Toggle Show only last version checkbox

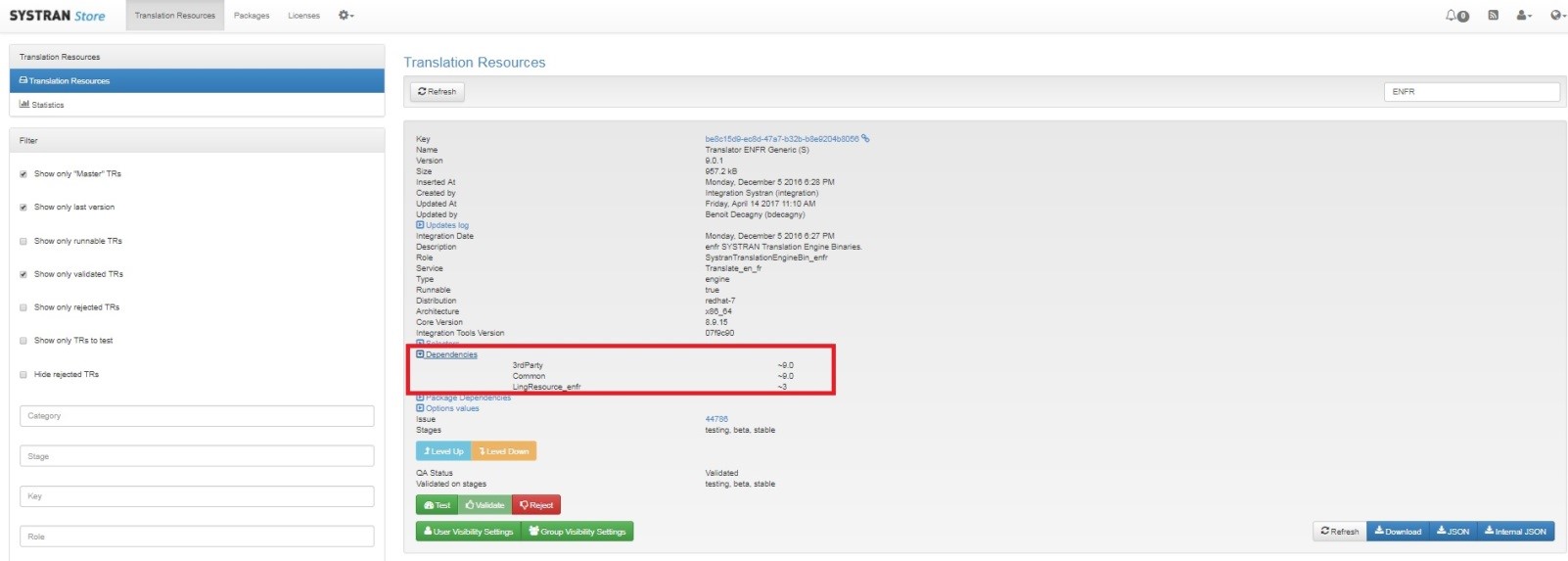tap(23, 208)
